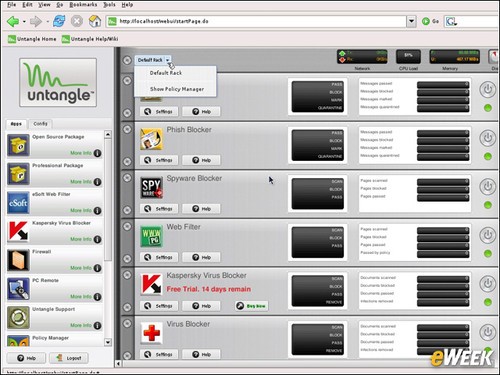Toggle power for Spyware Blocker
Viewport: 500px width, 375px height.
[x=488, y=187]
